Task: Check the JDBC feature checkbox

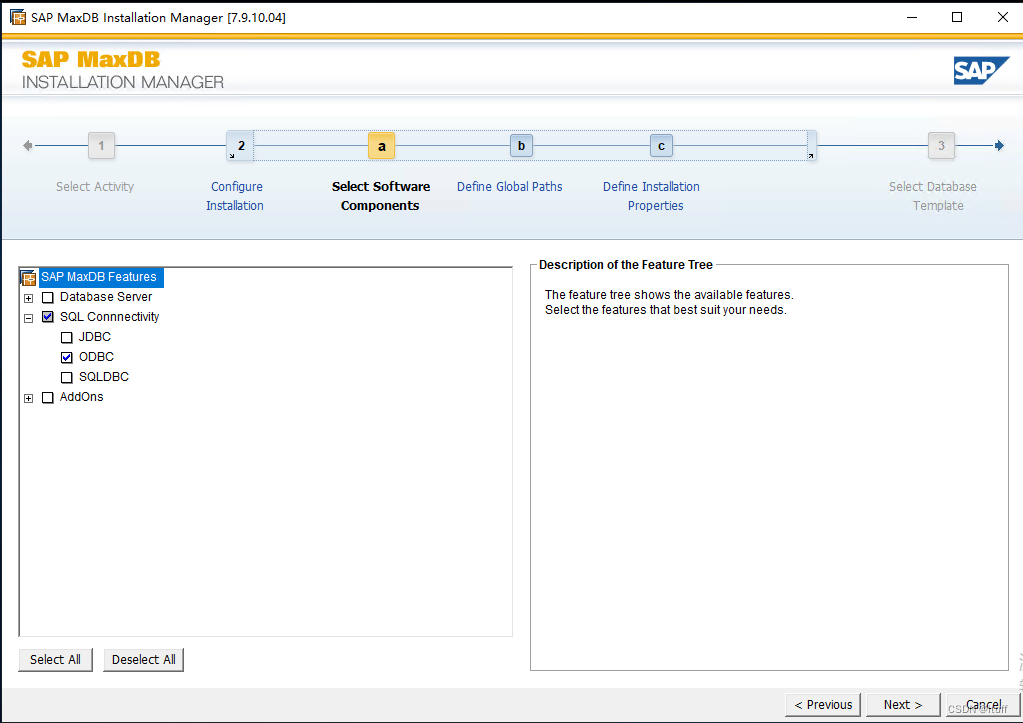Action: (65, 337)
